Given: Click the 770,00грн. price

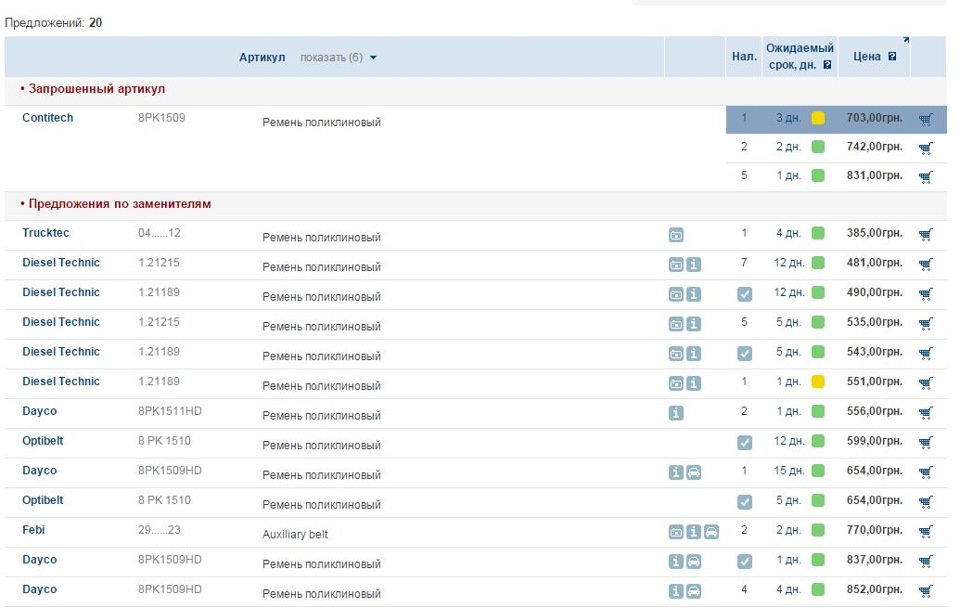Looking at the screenshot, I should [x=874, y=530].
